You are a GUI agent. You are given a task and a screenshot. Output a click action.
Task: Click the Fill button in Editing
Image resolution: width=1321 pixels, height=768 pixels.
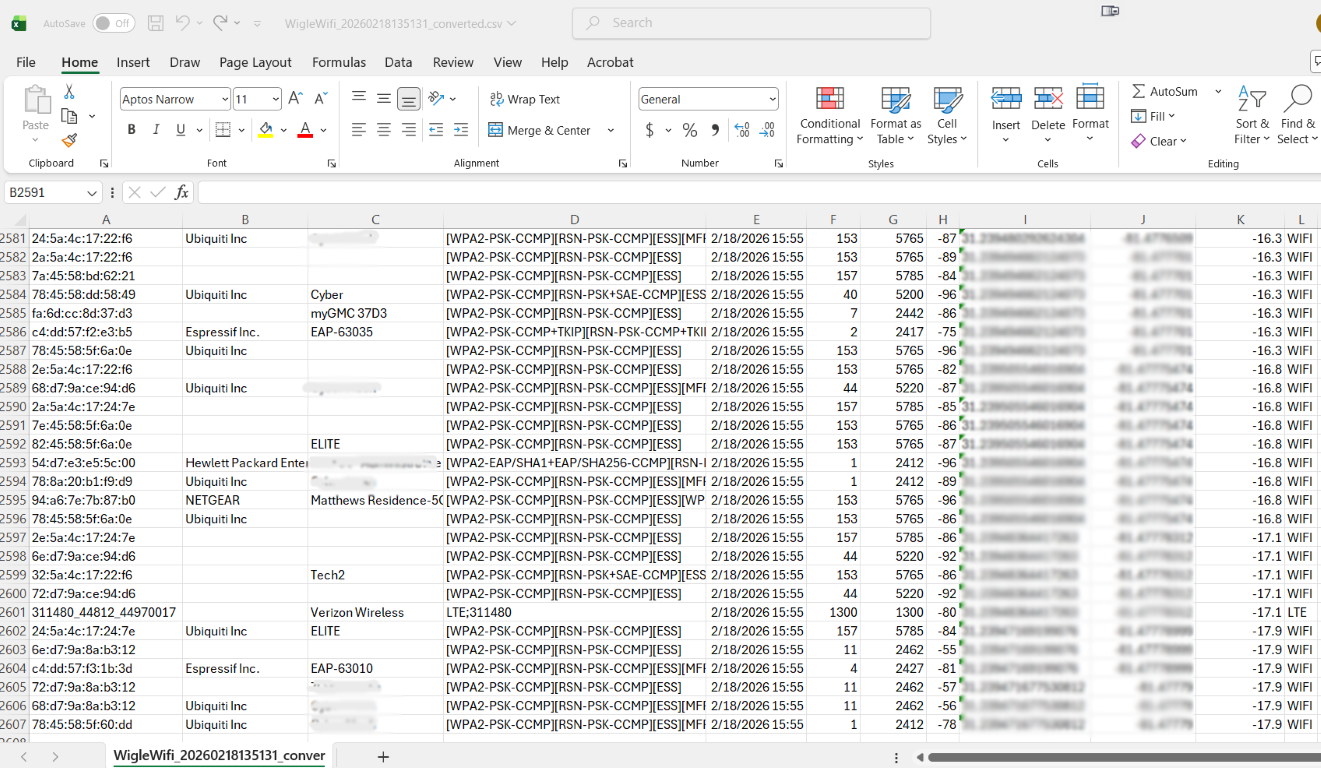pyautogui.click(x=1154, y=116)
